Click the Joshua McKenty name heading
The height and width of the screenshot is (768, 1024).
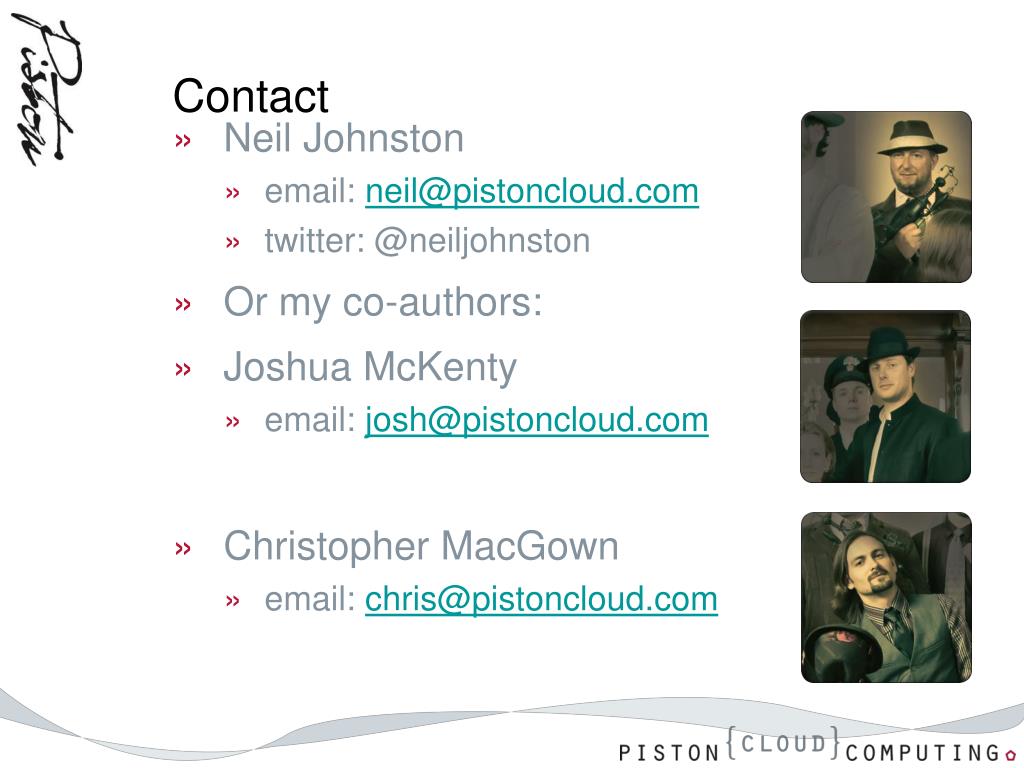(370, 366)
